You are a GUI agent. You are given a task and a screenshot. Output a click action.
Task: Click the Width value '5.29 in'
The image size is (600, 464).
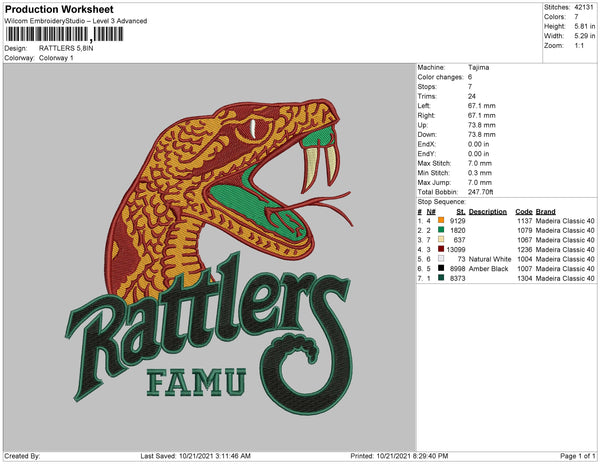[x=584, y=36]
